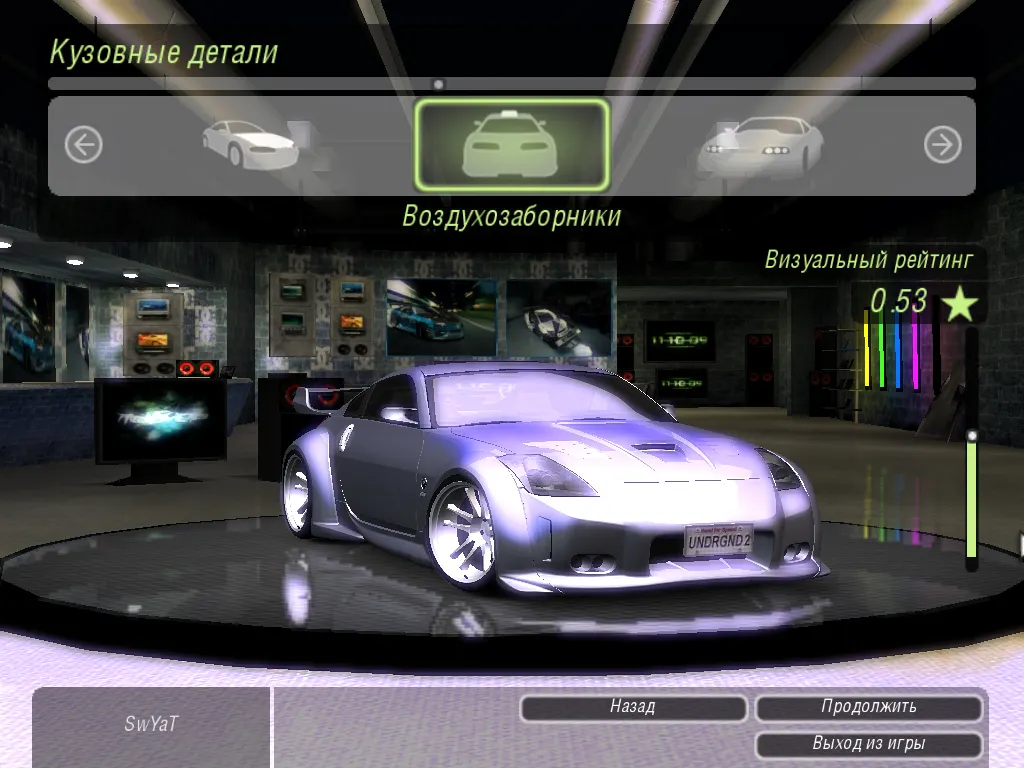
Task: Click the Кузовные детали heading
Action: [164, 52]
